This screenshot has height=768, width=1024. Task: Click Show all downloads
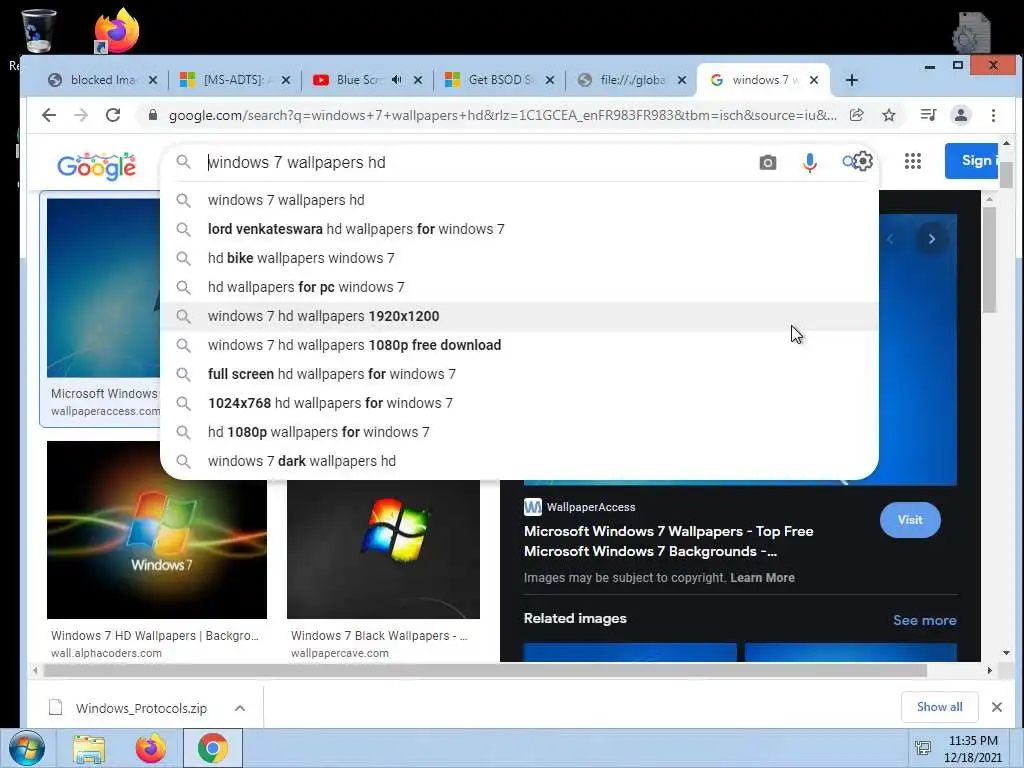pyautogui.click(x=939, y=707)
